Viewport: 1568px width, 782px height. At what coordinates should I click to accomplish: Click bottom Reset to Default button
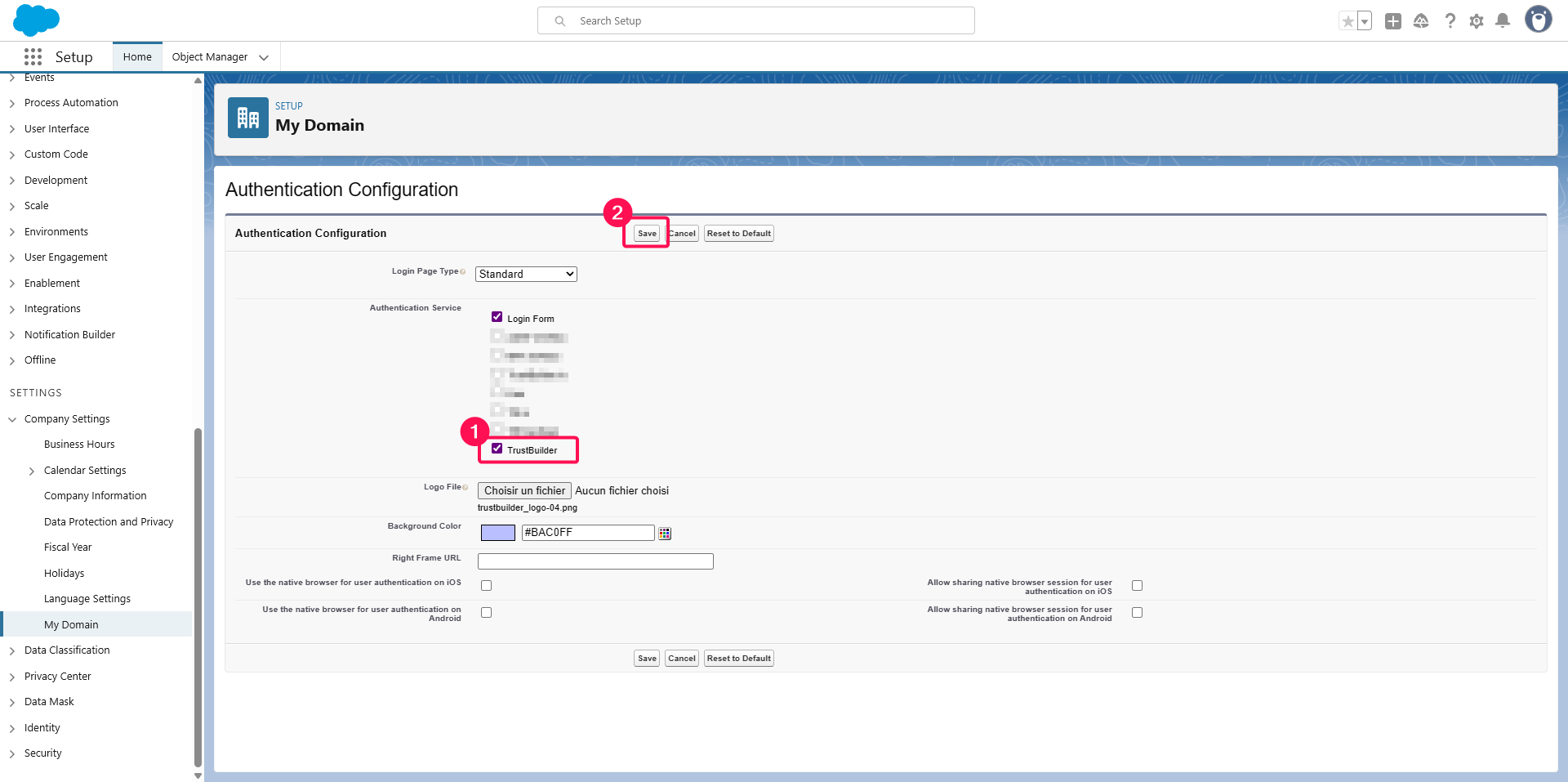[738, 659]
